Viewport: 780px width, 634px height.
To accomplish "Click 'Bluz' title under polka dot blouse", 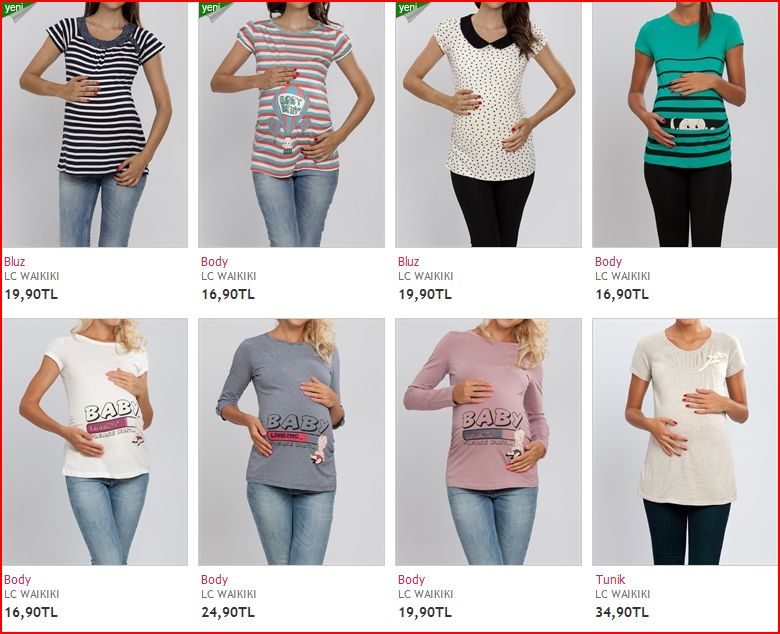I will point(408,262).
